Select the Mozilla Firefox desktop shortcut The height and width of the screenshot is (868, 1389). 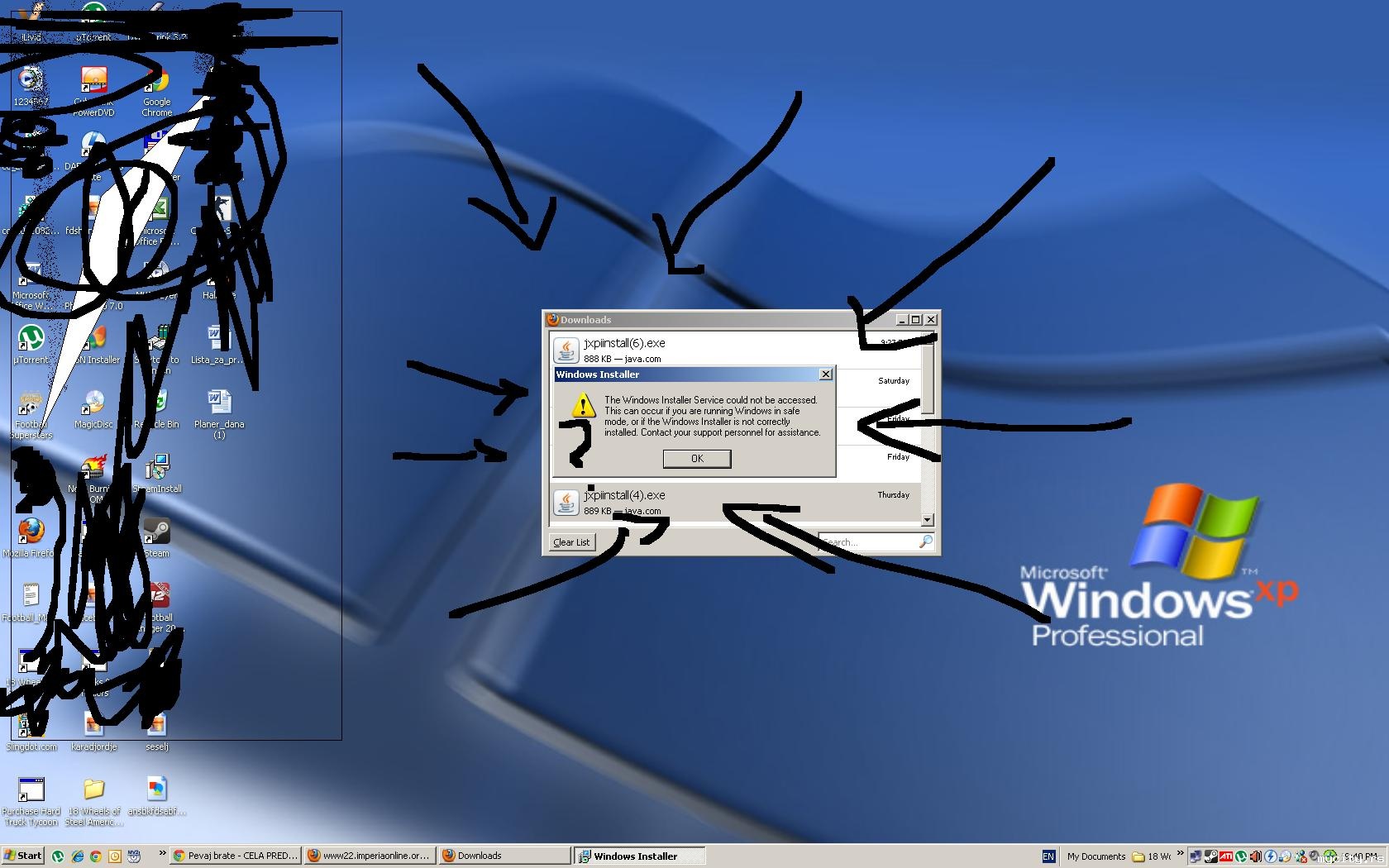(x=30, y=538)
